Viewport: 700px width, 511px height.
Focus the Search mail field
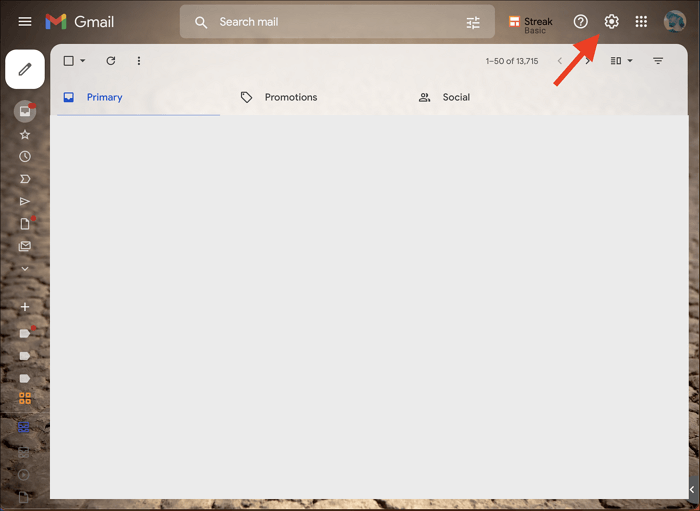click(337, 22)
